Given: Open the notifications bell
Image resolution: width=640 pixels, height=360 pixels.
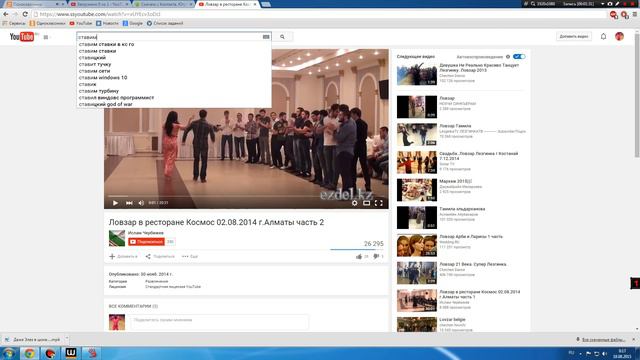Looking at the screenshot, I should tap(603, 36).
